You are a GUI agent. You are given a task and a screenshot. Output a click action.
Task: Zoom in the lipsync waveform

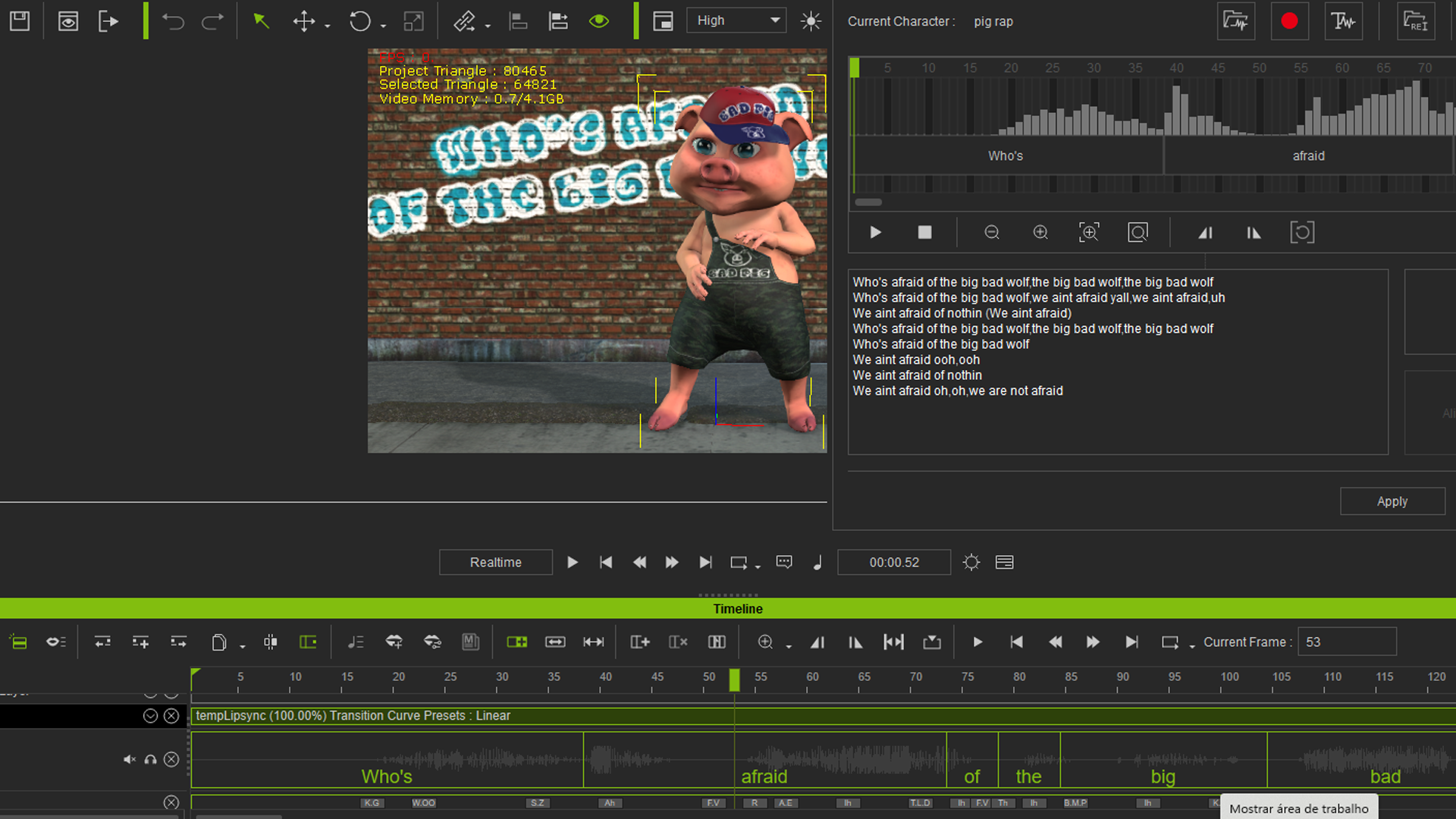click(x=1040, y=232)
